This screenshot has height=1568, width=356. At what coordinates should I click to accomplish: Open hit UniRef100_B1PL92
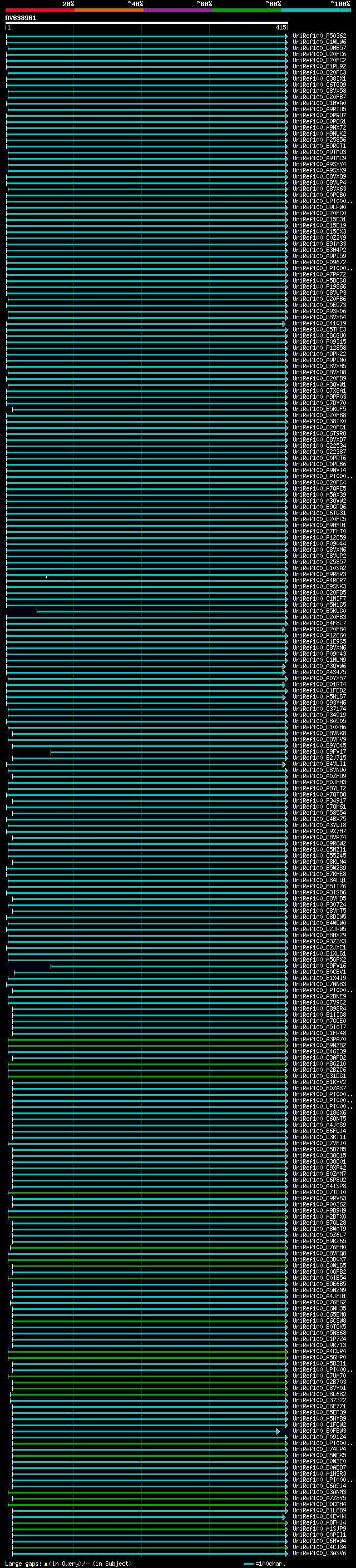[319, 66]
